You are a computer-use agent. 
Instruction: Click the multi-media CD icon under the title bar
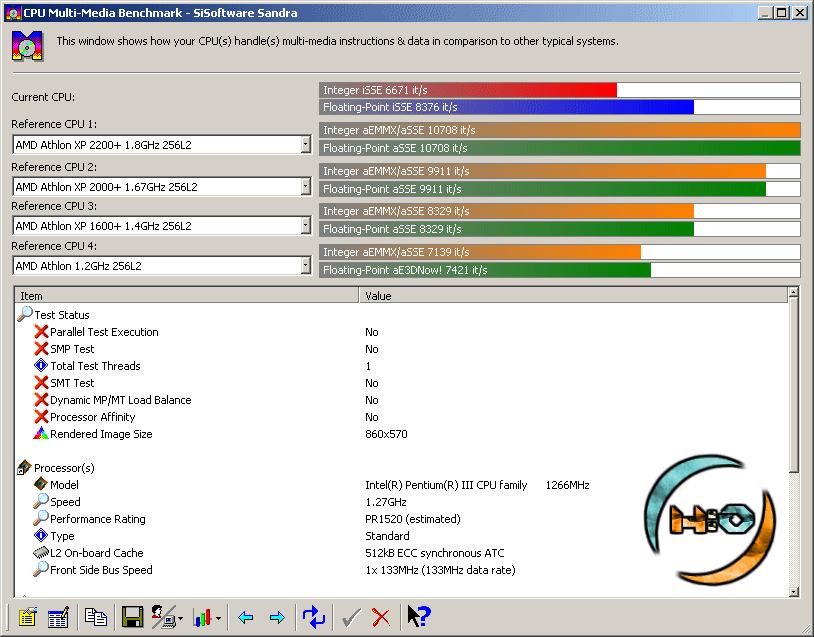[27, 46]
